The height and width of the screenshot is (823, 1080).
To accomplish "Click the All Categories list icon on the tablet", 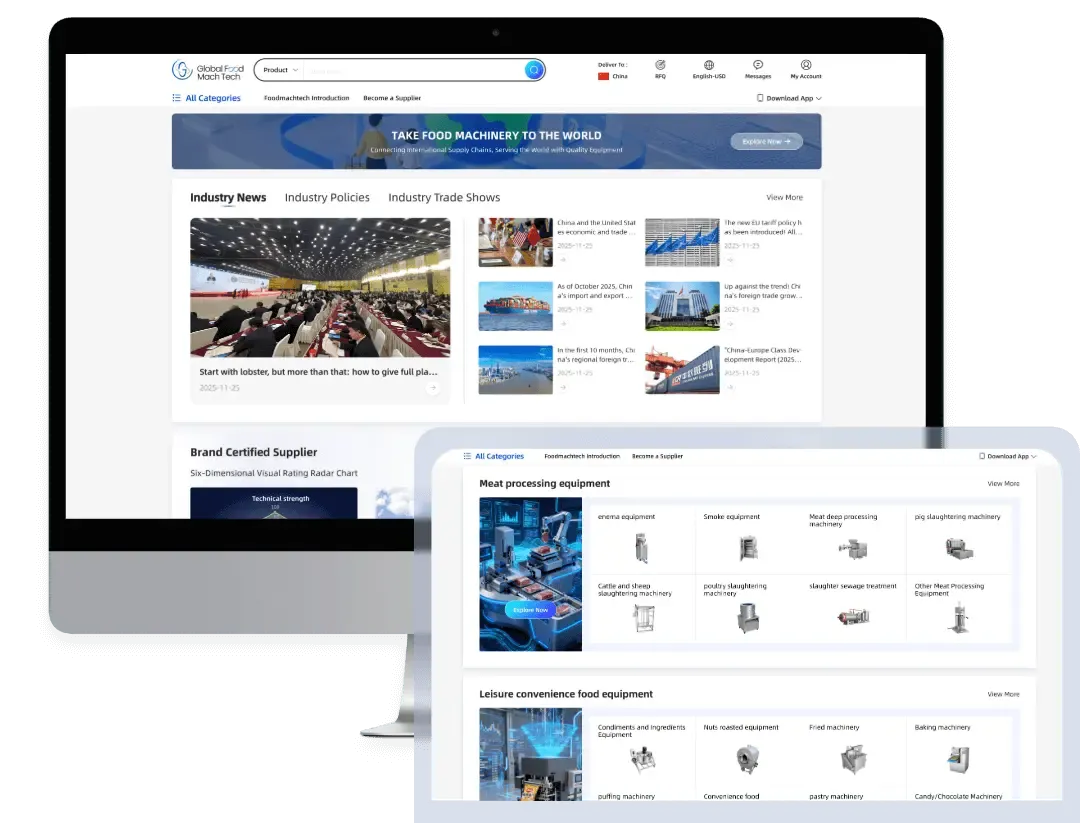I will pos(467,456).
